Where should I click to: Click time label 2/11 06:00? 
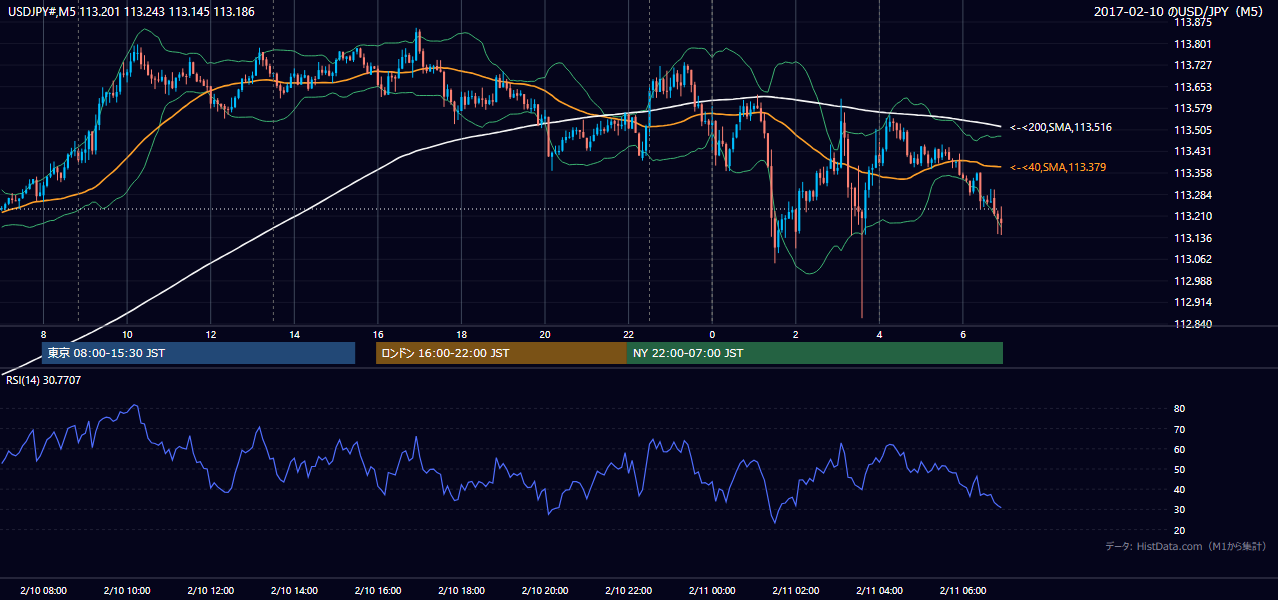click(x=962, y=591)
